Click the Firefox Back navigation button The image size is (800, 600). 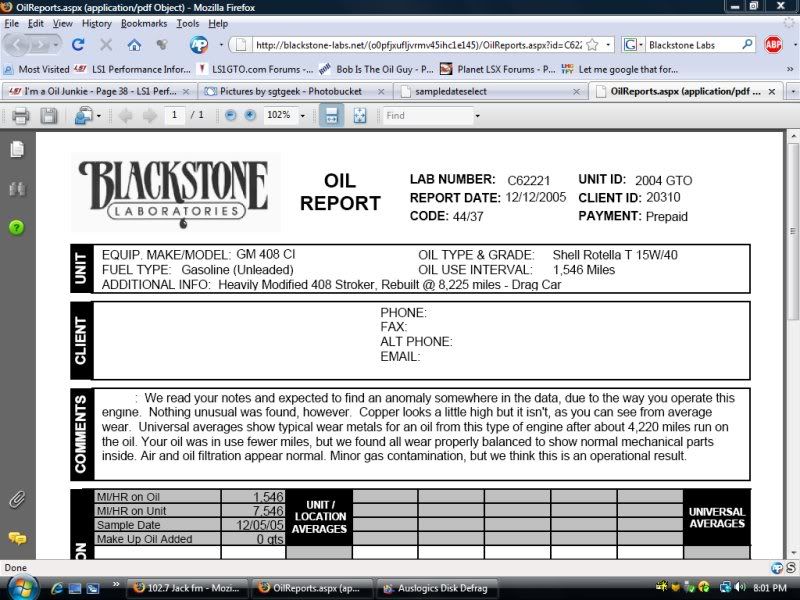16,45
